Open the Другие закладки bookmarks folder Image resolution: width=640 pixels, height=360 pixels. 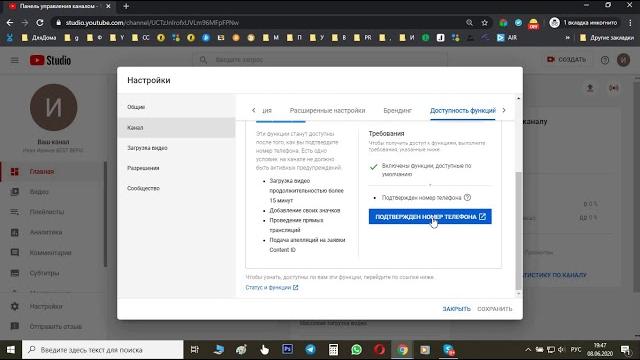pos(607,38)
